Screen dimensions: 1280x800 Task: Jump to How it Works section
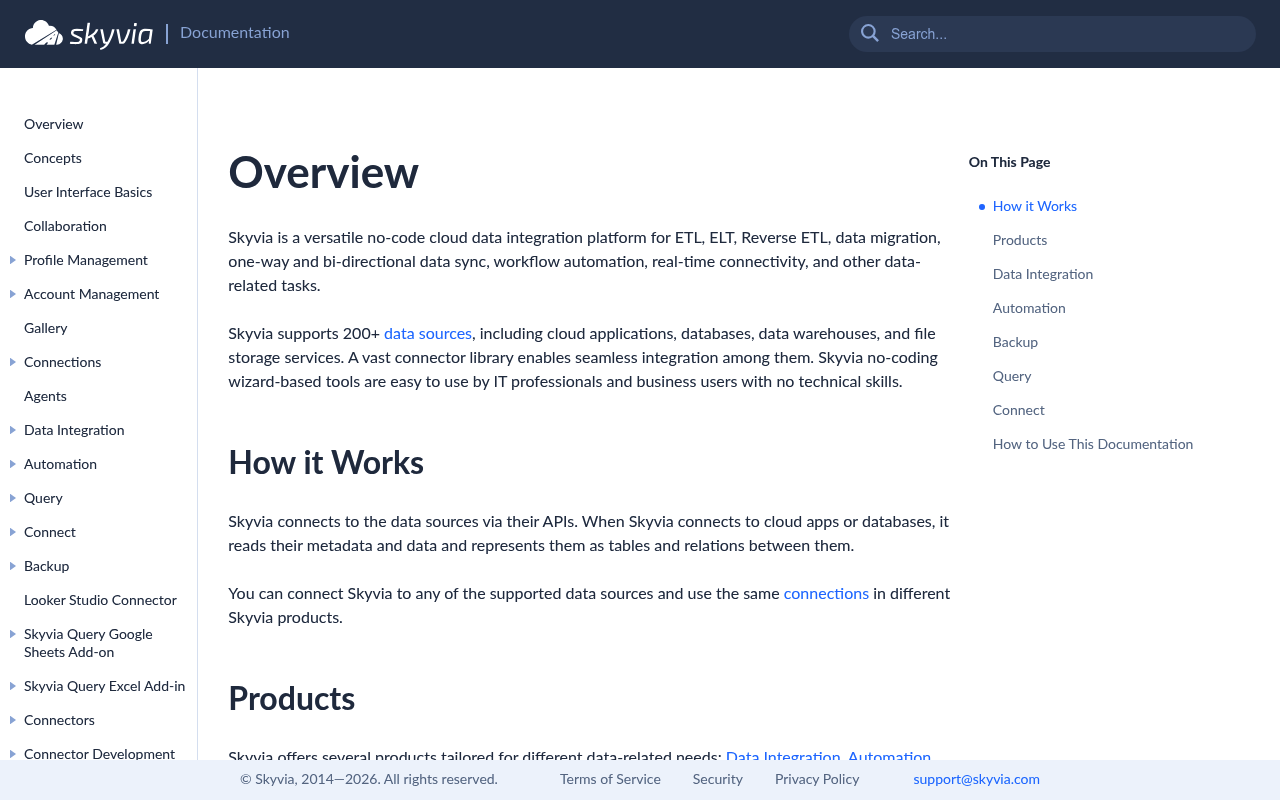1035,206
